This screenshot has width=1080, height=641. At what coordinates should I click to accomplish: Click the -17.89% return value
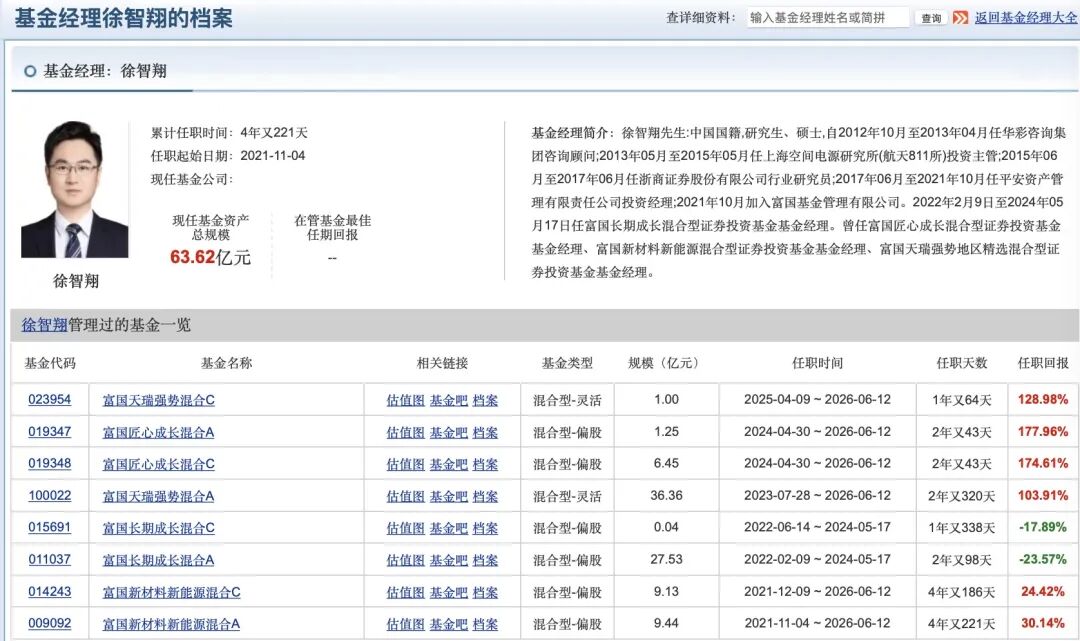[1043, 527]
